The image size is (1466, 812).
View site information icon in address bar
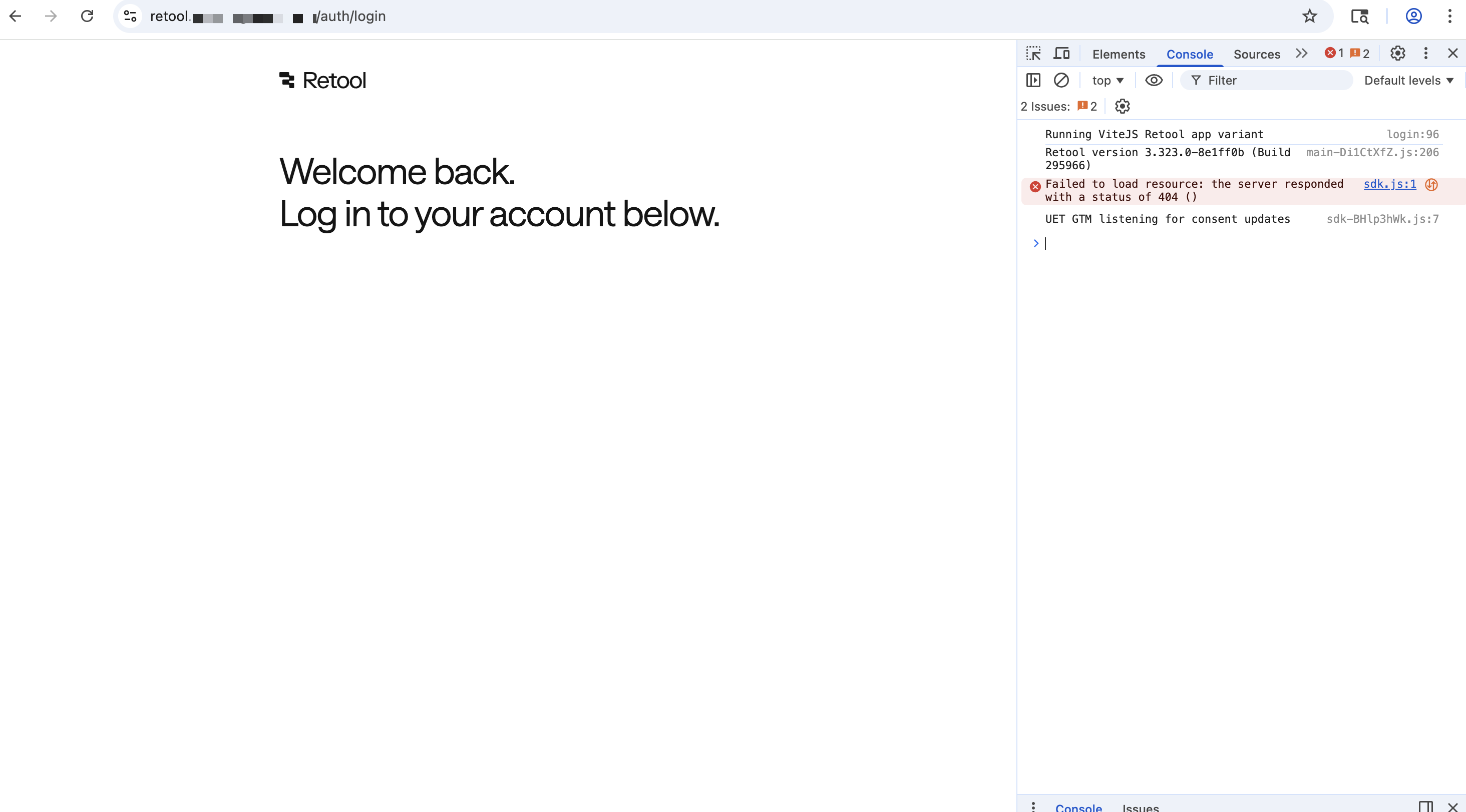pyautogui.click(x=130, y=16)
